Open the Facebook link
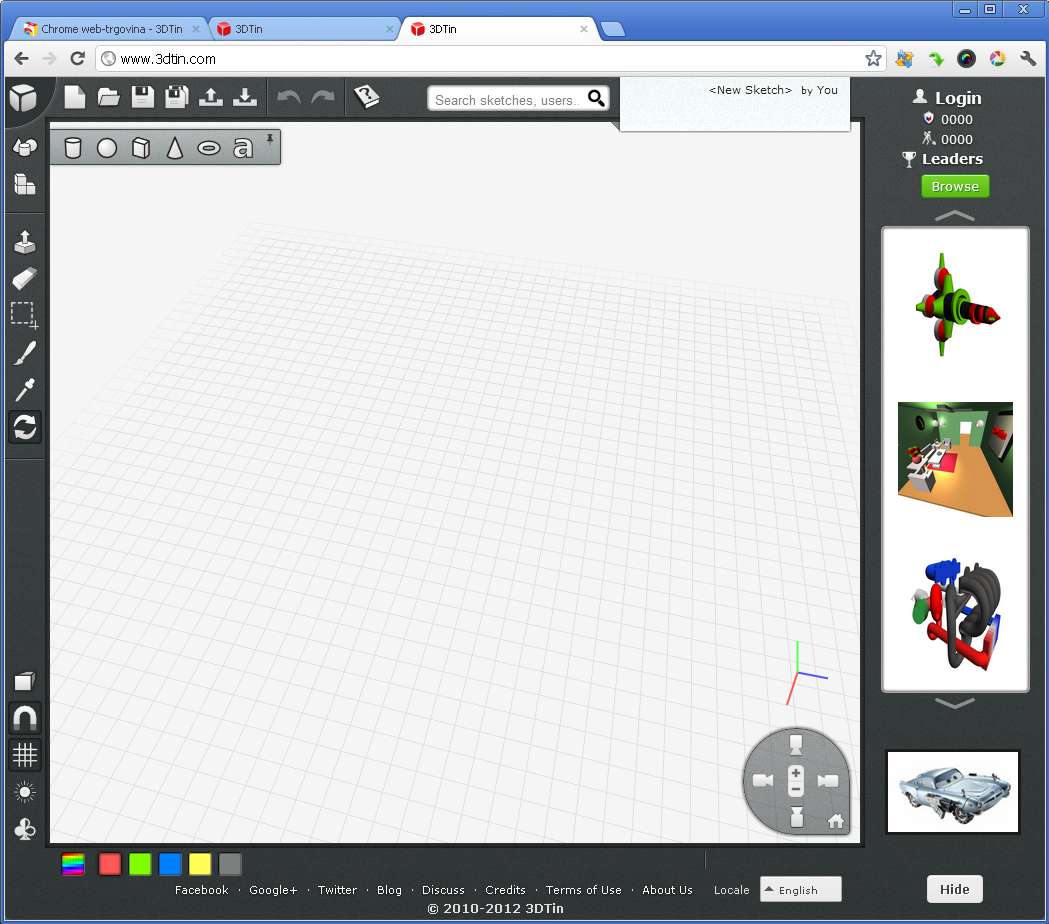This screenshot has width=1049, height=924. [201, 890]
